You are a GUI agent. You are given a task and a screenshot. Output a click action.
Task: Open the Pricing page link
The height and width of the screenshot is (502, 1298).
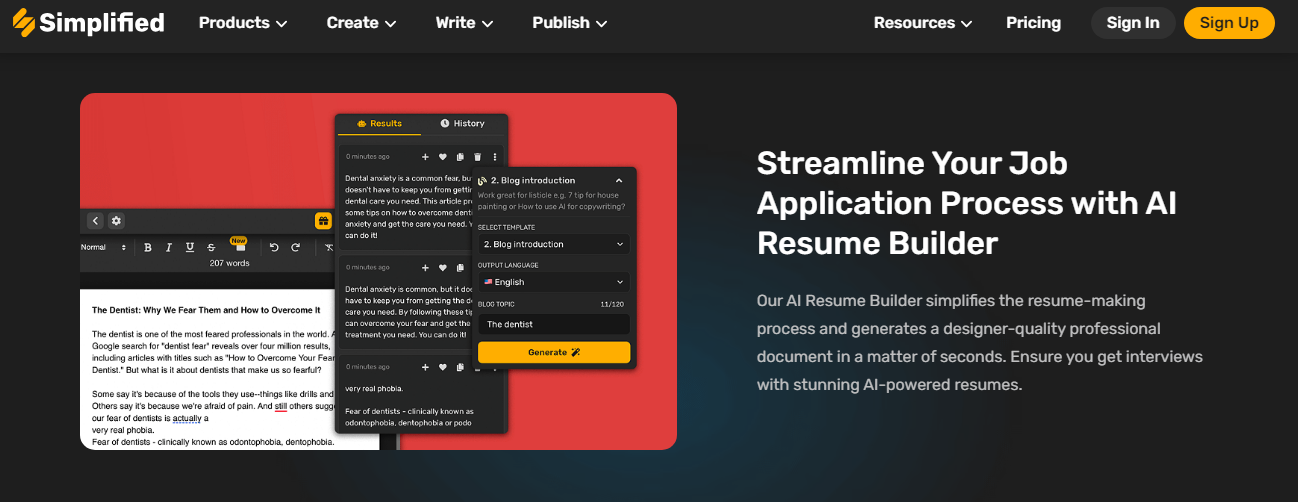click(x=1033, y=23)
